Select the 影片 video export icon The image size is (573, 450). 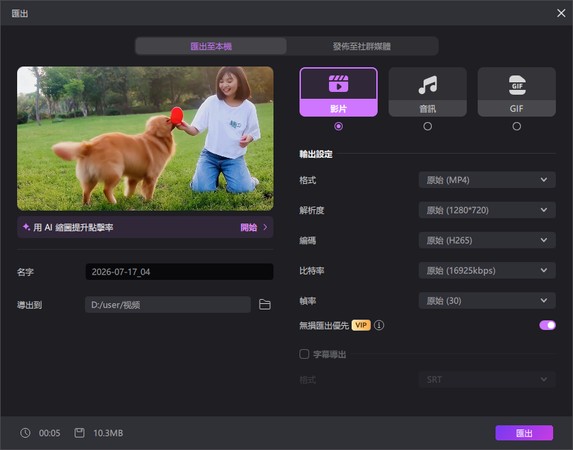point(338,84)
